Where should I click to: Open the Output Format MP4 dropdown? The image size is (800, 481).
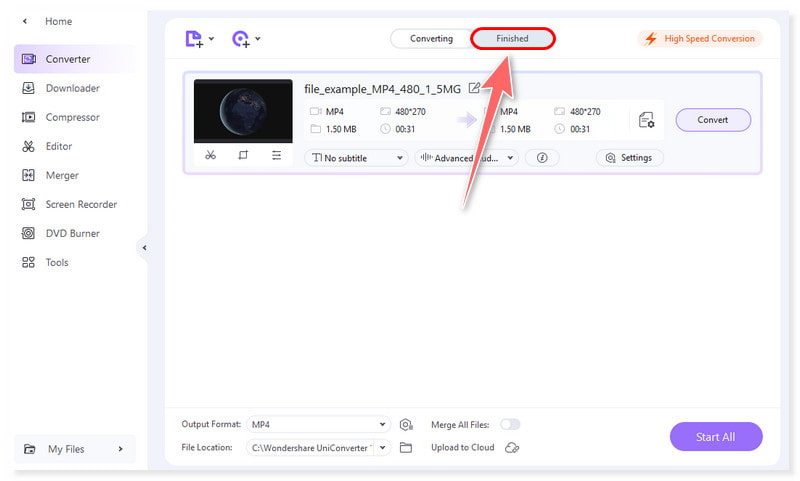pyautogui.click(x=319, y=425)
